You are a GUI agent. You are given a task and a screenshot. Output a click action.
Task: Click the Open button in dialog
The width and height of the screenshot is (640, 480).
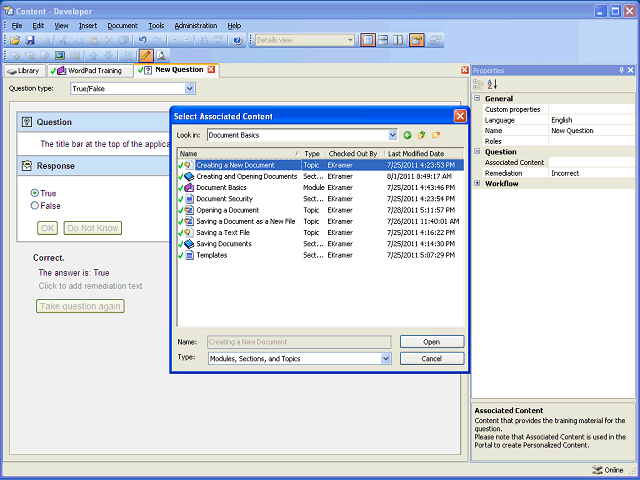click(432, 342)
